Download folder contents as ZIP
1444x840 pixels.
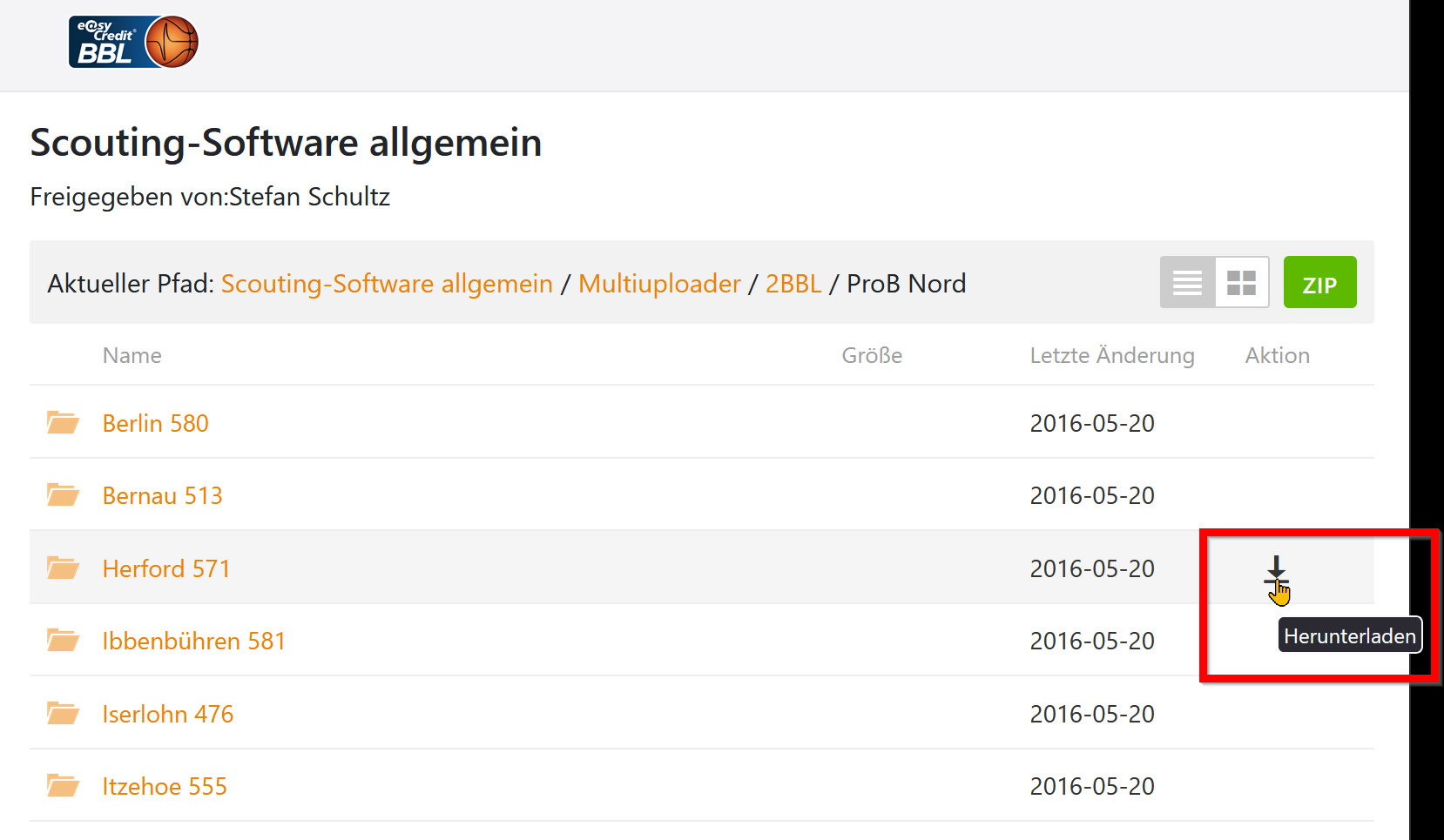pos(1319,283)
